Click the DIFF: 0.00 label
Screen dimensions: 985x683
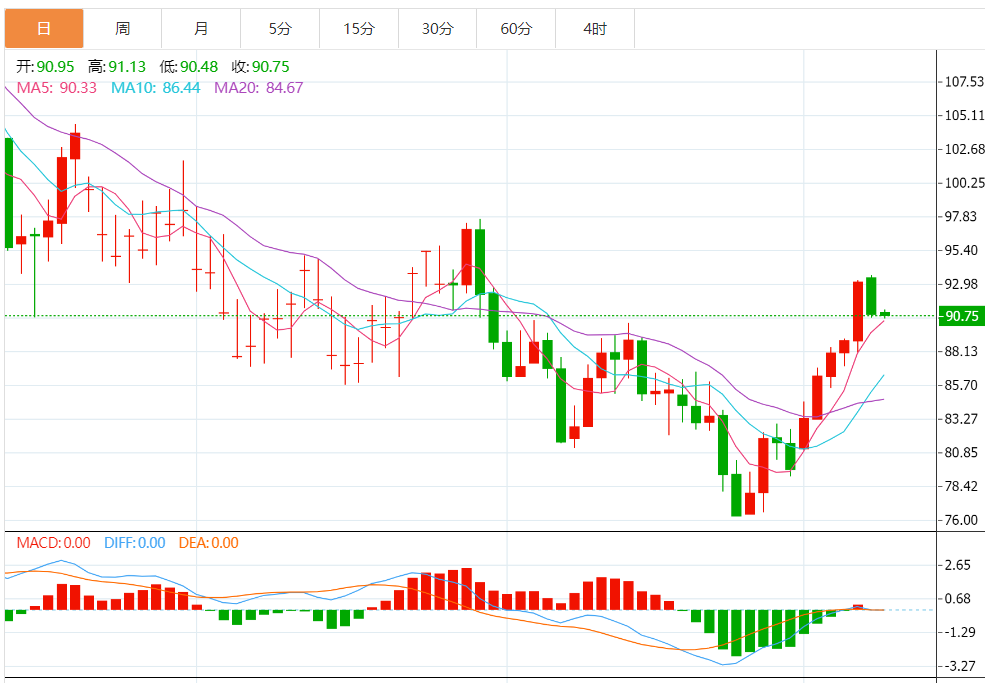coord(135,543)
